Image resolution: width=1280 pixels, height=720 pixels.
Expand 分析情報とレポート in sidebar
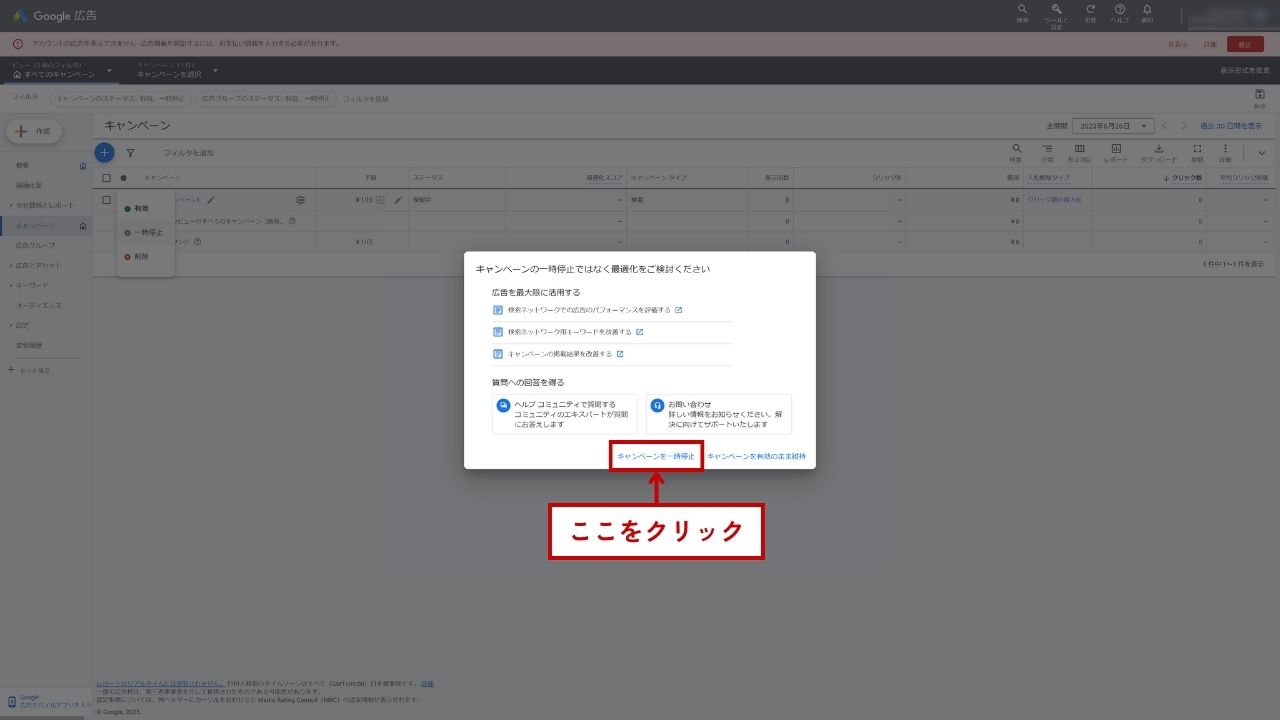pyautogui.click(x=44, y=205)
